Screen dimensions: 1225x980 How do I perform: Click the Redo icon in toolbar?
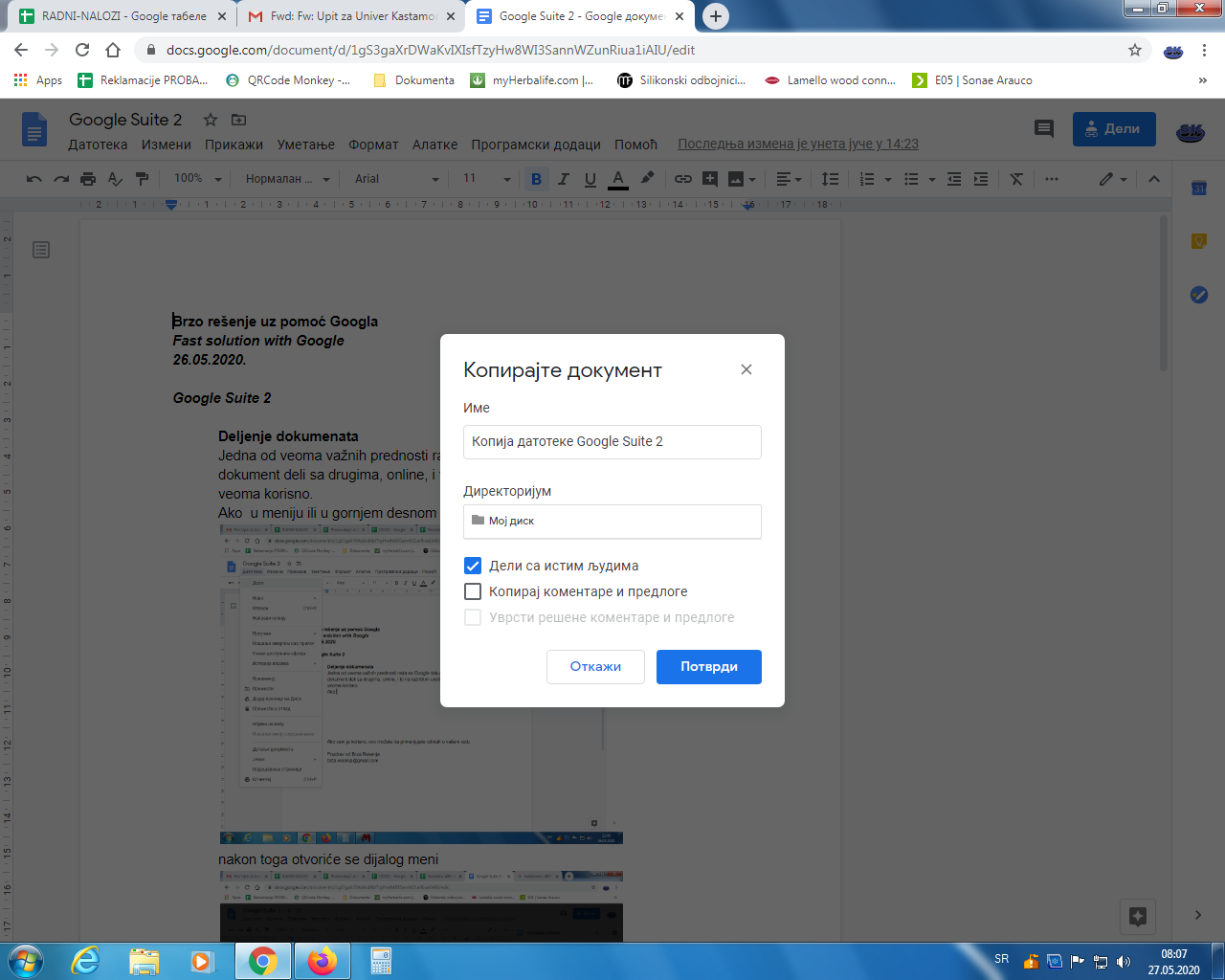(61, 179)
